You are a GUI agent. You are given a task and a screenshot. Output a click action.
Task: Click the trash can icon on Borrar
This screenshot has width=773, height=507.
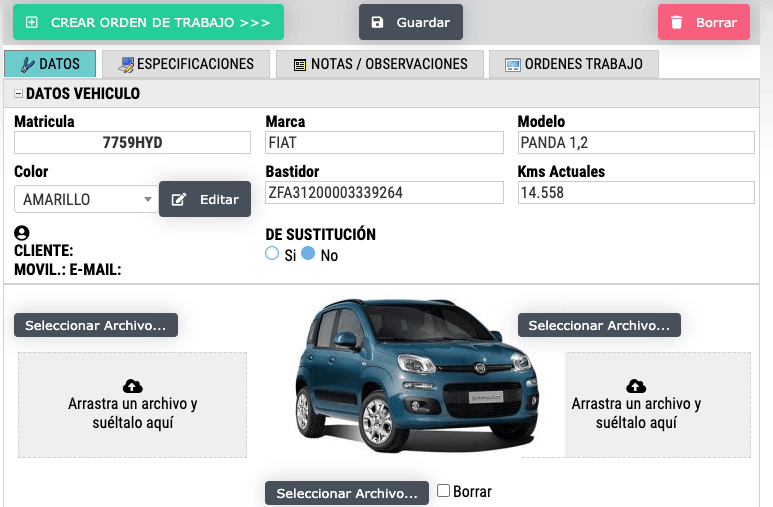[x=677, y=22]
